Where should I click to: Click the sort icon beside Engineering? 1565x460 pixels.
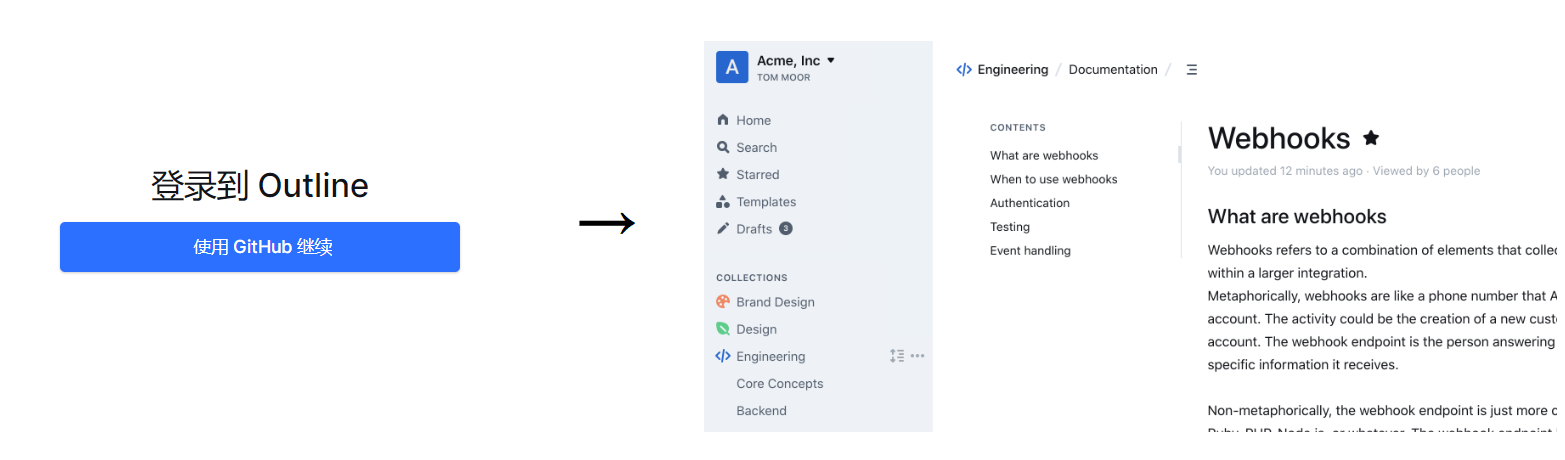coord(897,356)
